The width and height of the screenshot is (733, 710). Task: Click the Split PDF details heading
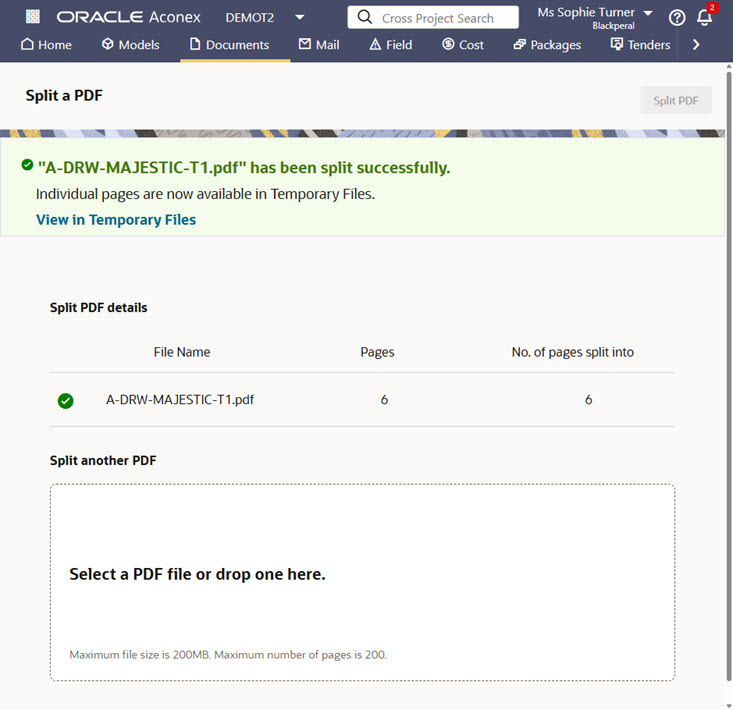[x=99, y=308]
